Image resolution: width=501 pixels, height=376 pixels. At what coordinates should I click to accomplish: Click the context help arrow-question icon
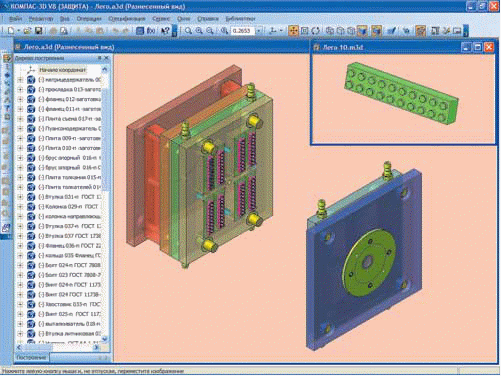(x=165, y=31)
